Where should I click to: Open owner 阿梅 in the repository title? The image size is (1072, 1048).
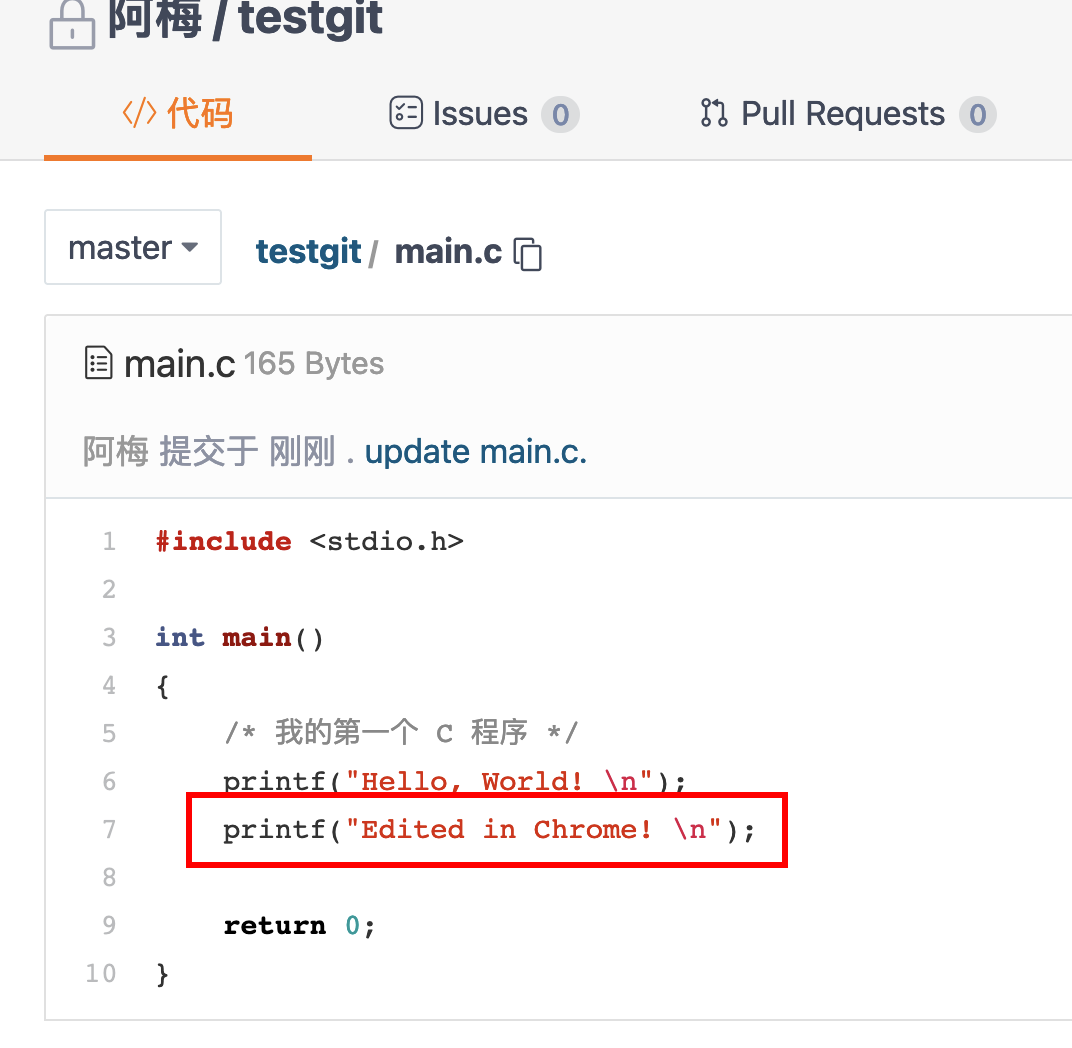point(154,18)
